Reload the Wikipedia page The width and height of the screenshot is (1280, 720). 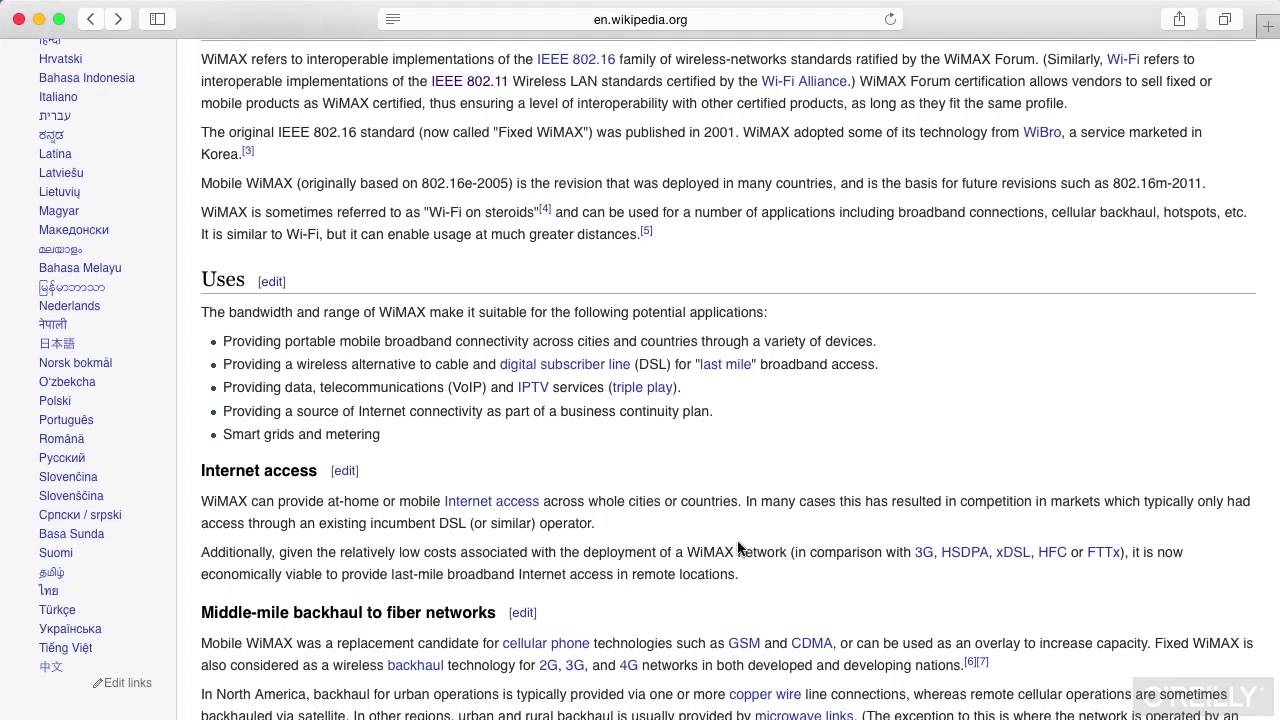(890, 19)
